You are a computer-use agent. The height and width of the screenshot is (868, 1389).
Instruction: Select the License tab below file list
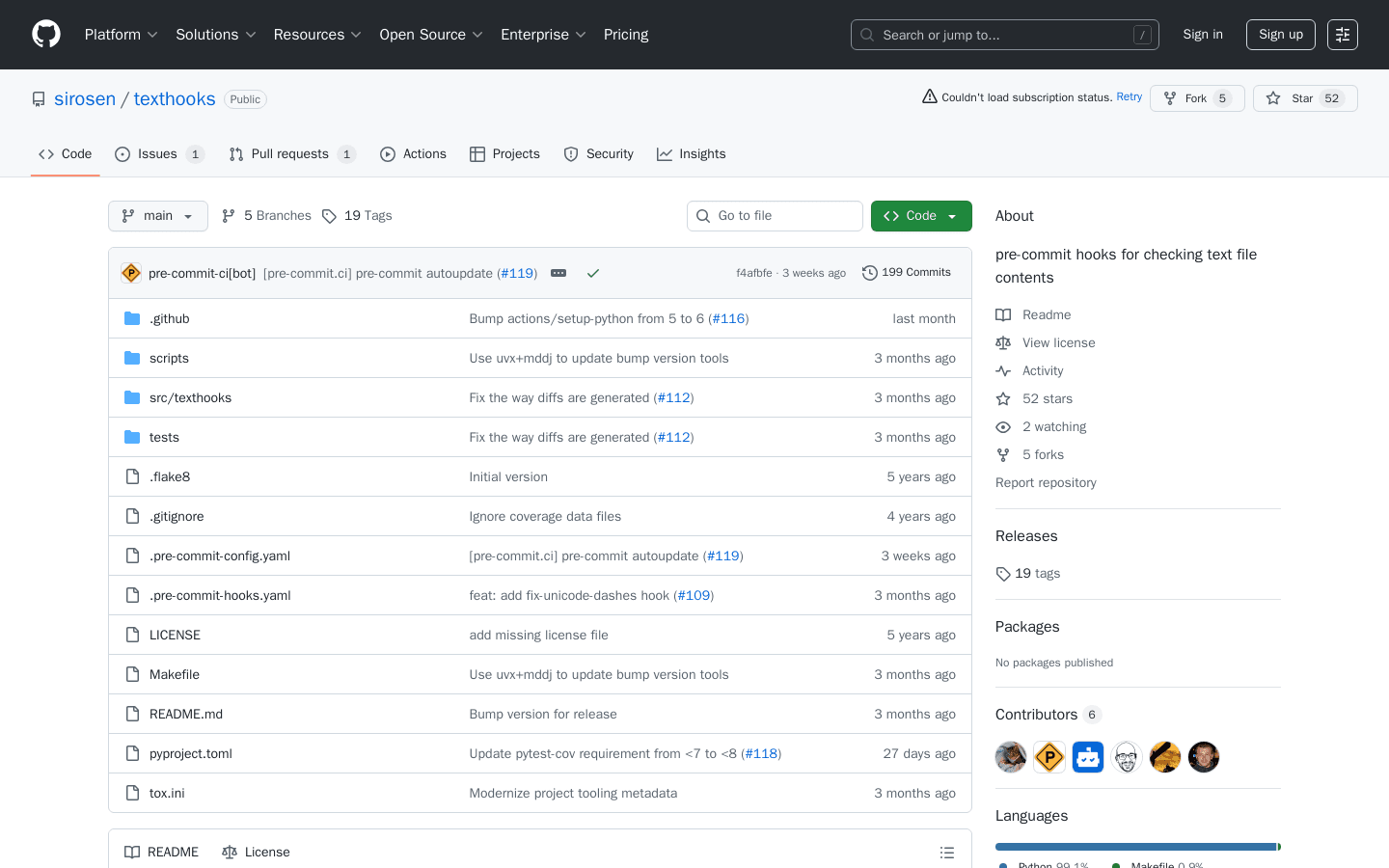click(256, 853)
